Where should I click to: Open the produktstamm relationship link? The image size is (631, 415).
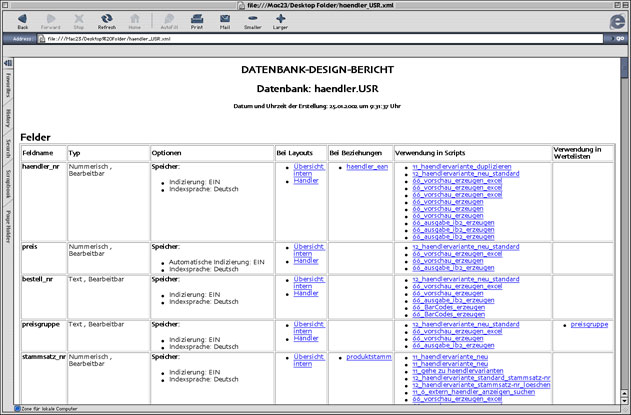pos(369,357)
